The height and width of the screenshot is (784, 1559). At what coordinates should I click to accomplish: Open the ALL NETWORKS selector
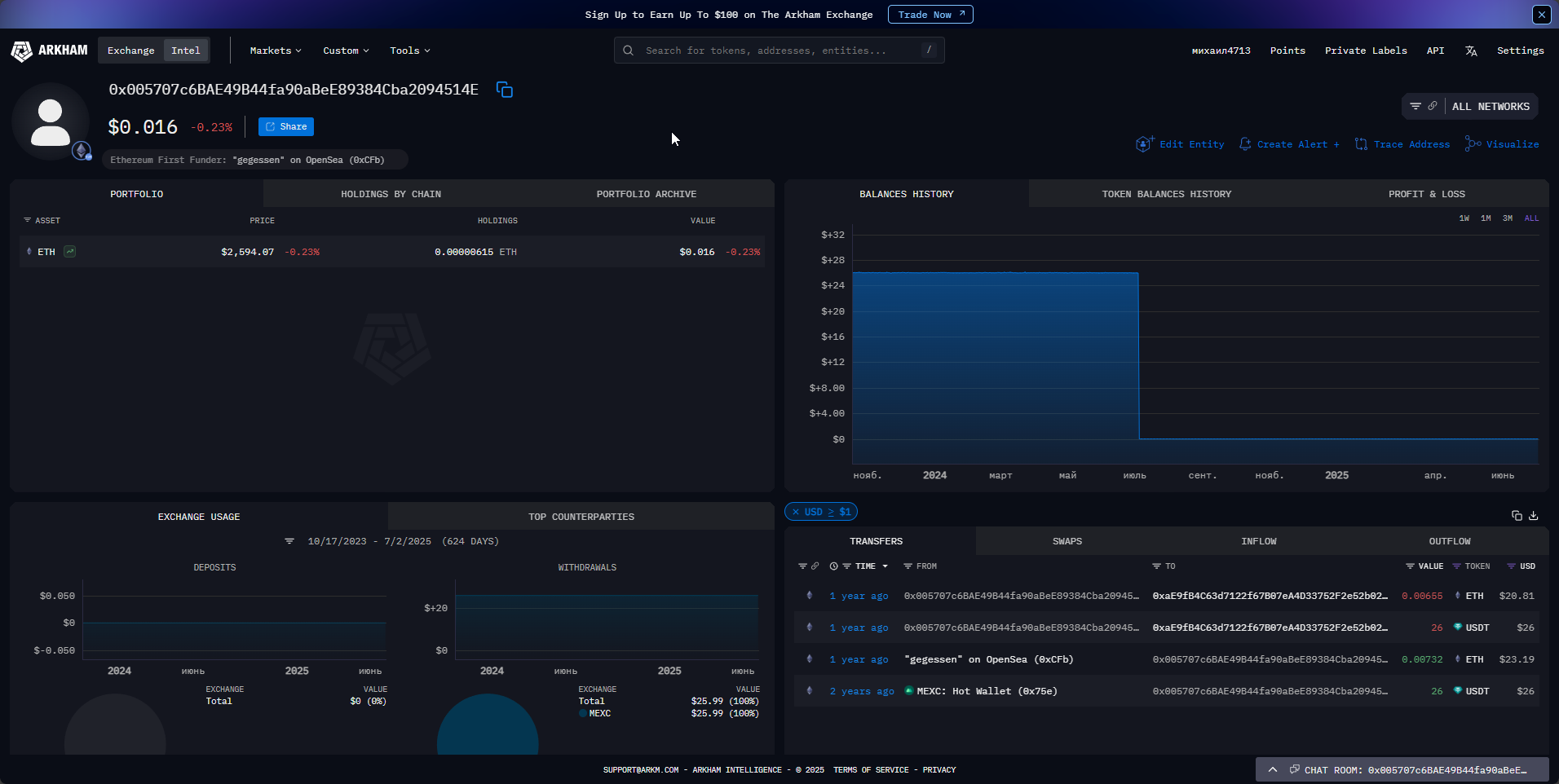click(1491, 107)
